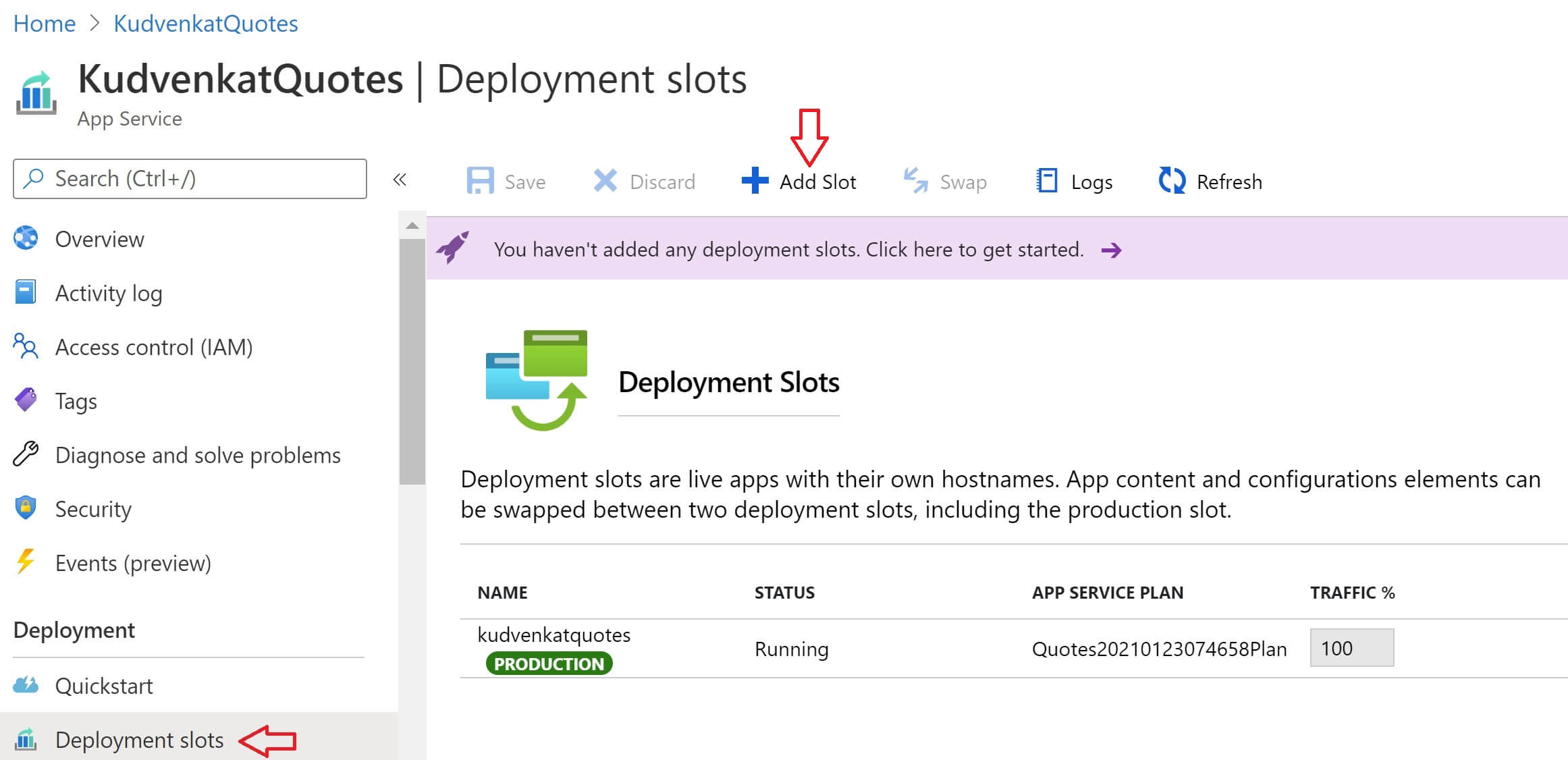Open Logs from the toolbar label
The image size is (1568, 760).
point(1091,182)
